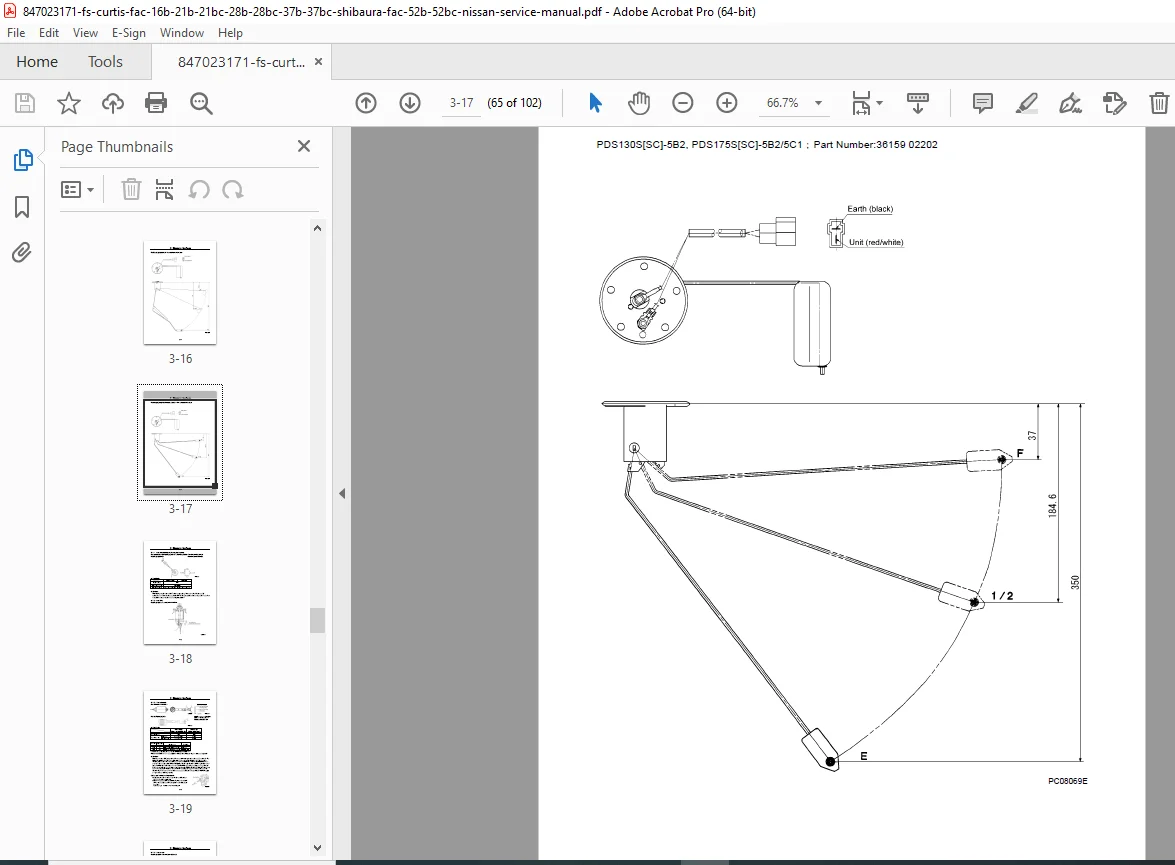Image resolution: width=1175 pixels, height=865 pixels.
Task: Activate the selection arrow tool
Action: pos(595,103)
